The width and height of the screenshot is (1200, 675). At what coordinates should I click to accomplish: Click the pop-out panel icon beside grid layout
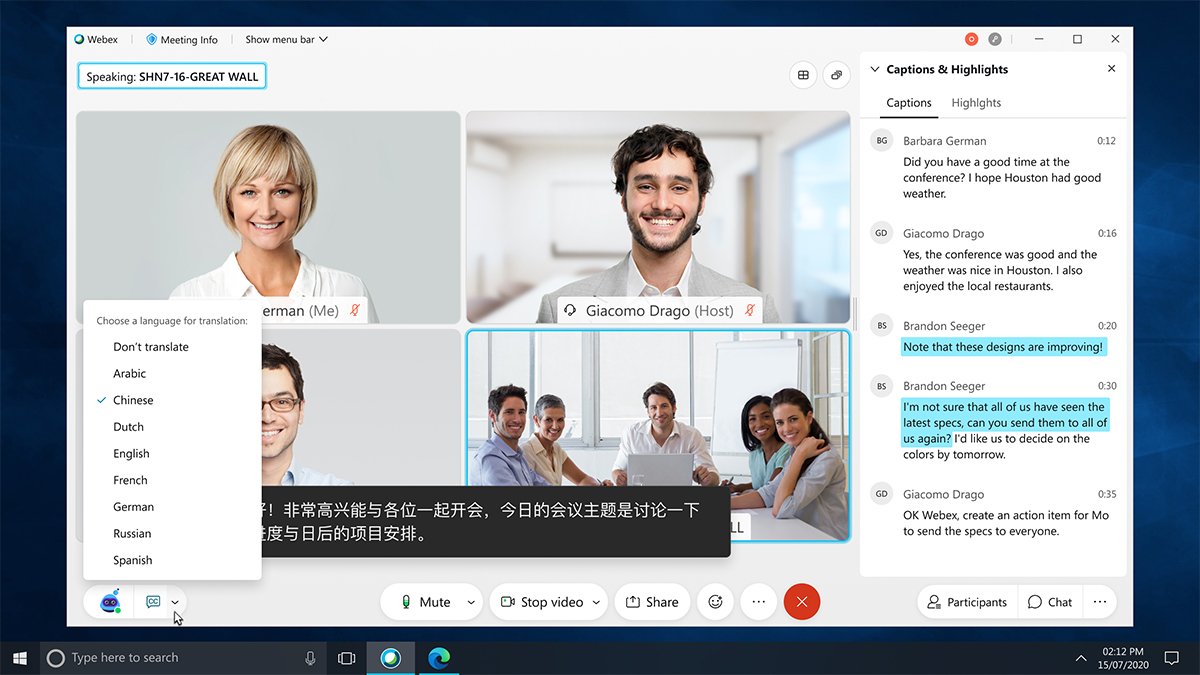(x=837, y=75)
